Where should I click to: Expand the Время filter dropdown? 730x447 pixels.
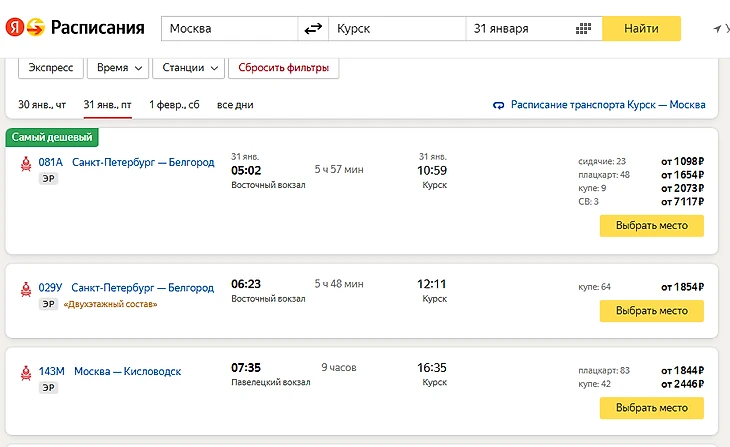coord(119,68)
